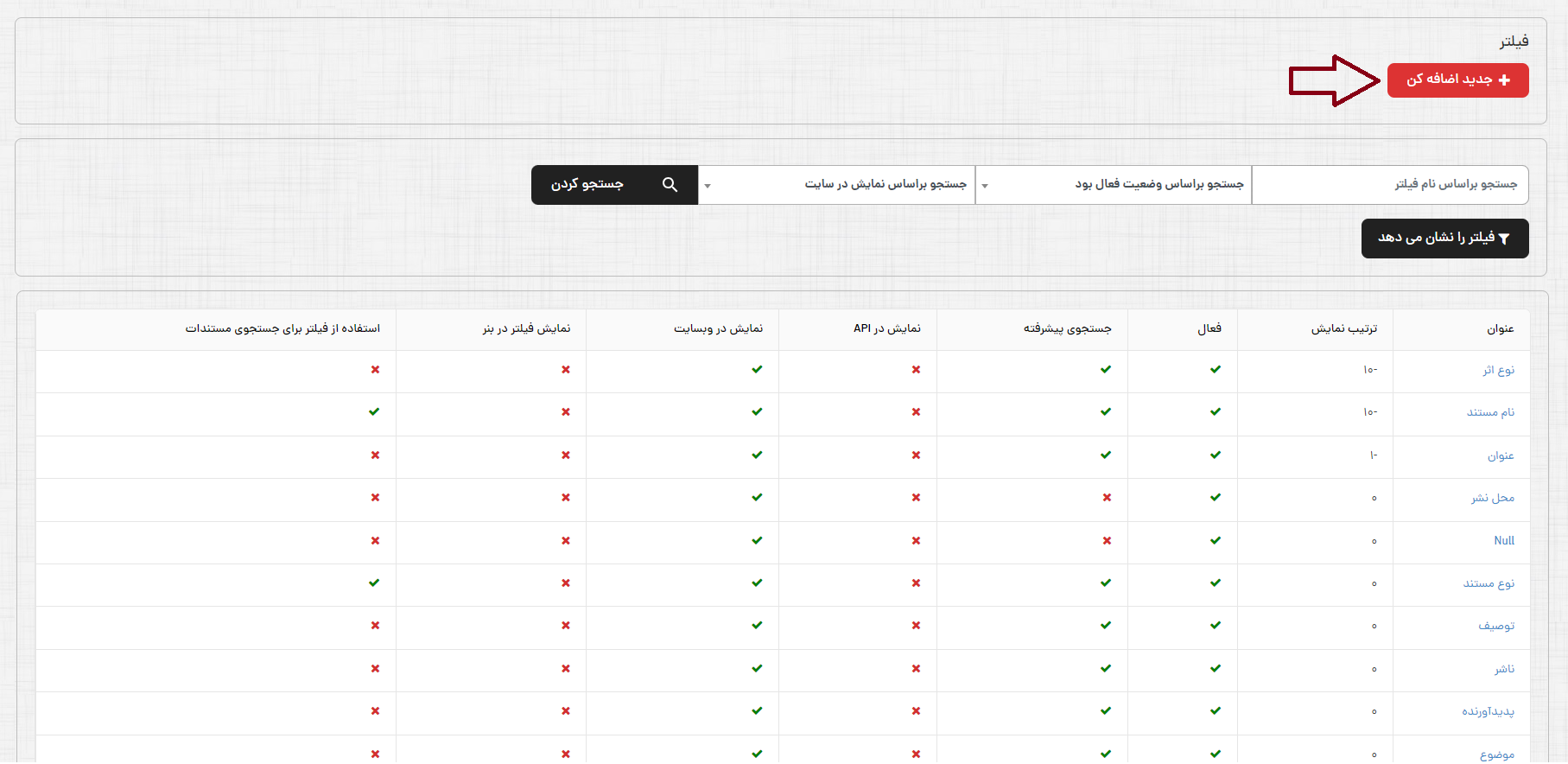Image resolution: width=1568 pixels, height=764 pixels.
Task: Click red cross under نمایش فیلتر در بنر for توصیف
Action: tap(566, 626)
